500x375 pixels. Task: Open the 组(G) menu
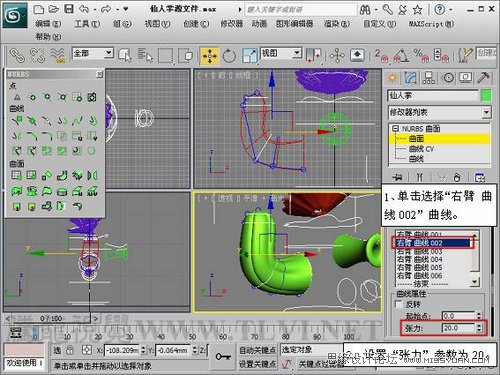click(x=122, y=24)
